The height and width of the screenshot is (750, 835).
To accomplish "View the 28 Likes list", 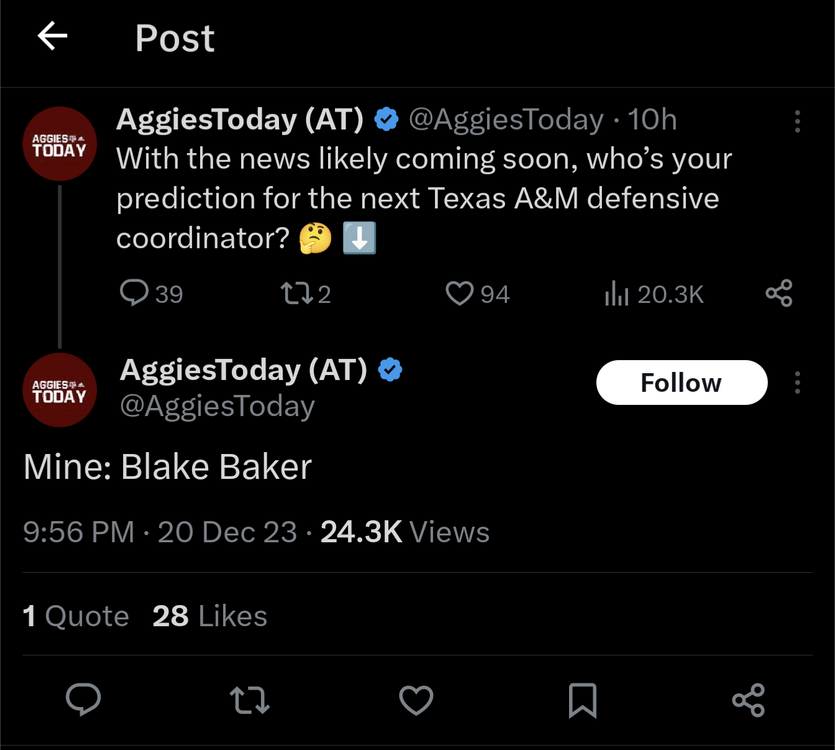I will click(209, 616).
